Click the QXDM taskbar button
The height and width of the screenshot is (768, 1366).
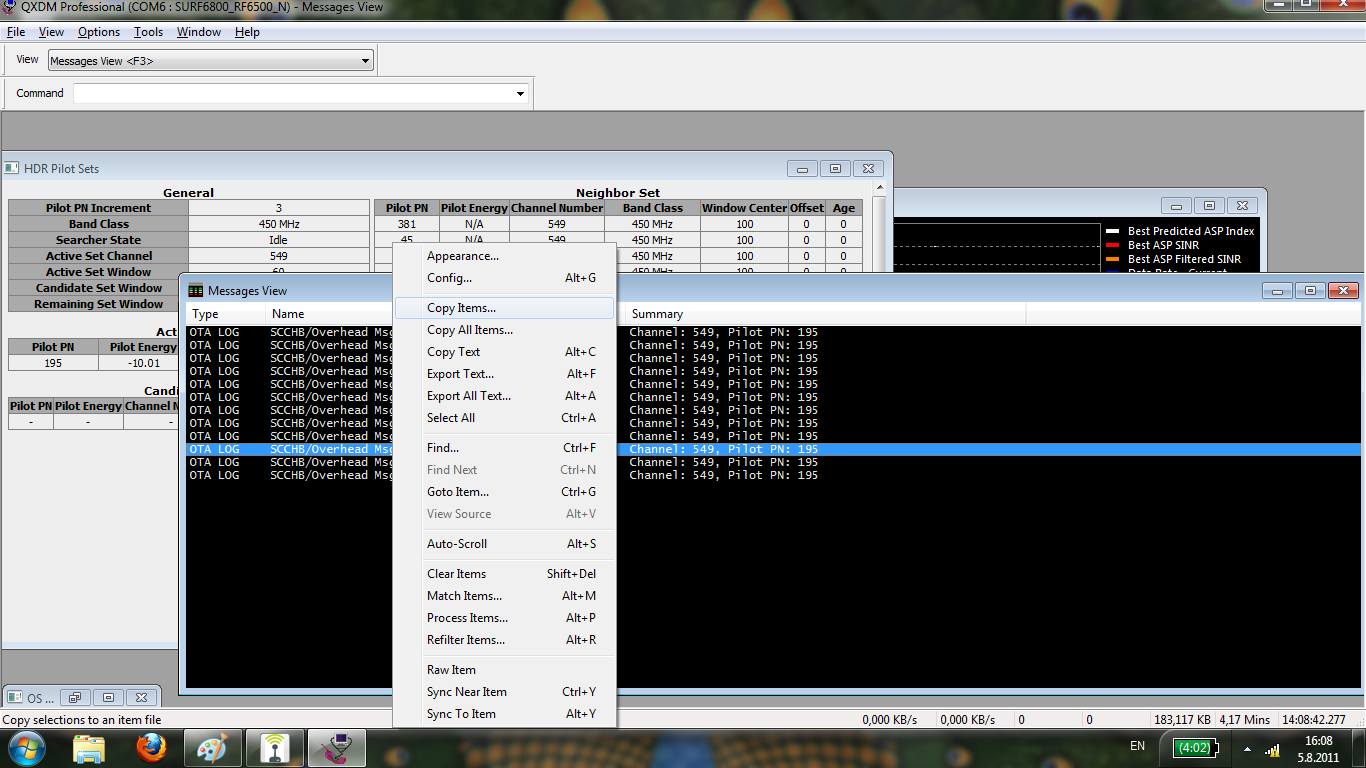(x=337, y=748)
